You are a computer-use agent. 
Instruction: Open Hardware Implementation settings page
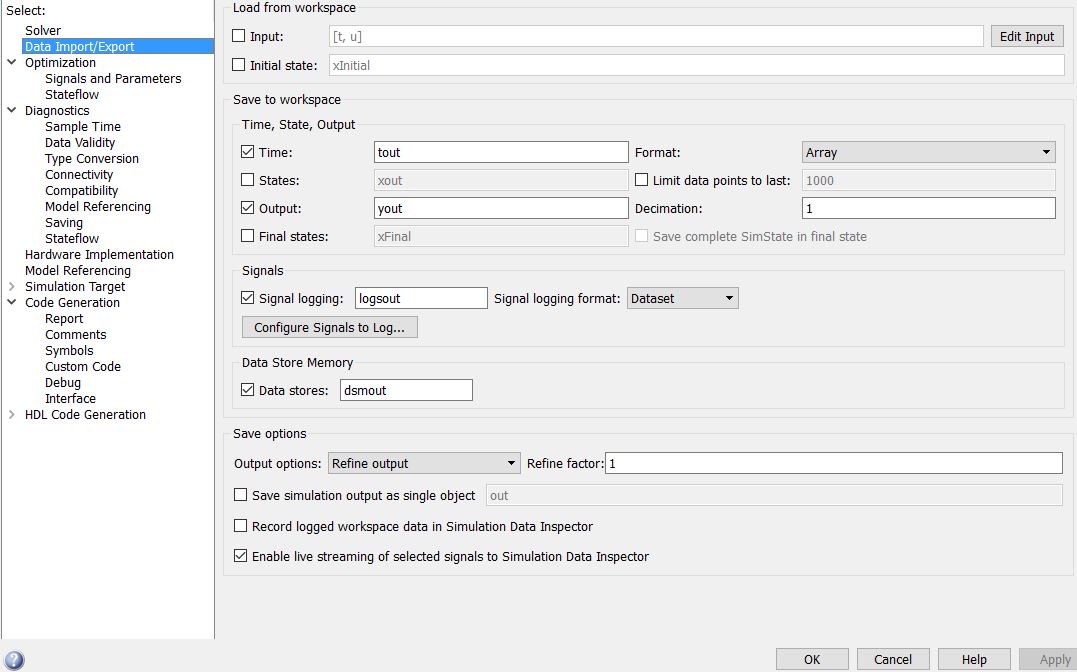[x=99, y=255]
